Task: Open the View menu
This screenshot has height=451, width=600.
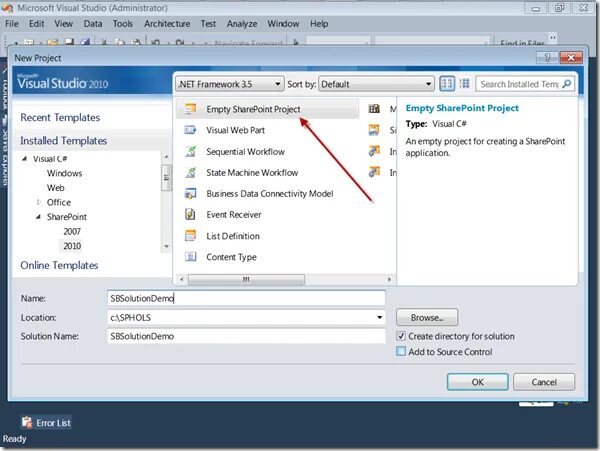Action: pyautogui.click(x=64, y=24)
